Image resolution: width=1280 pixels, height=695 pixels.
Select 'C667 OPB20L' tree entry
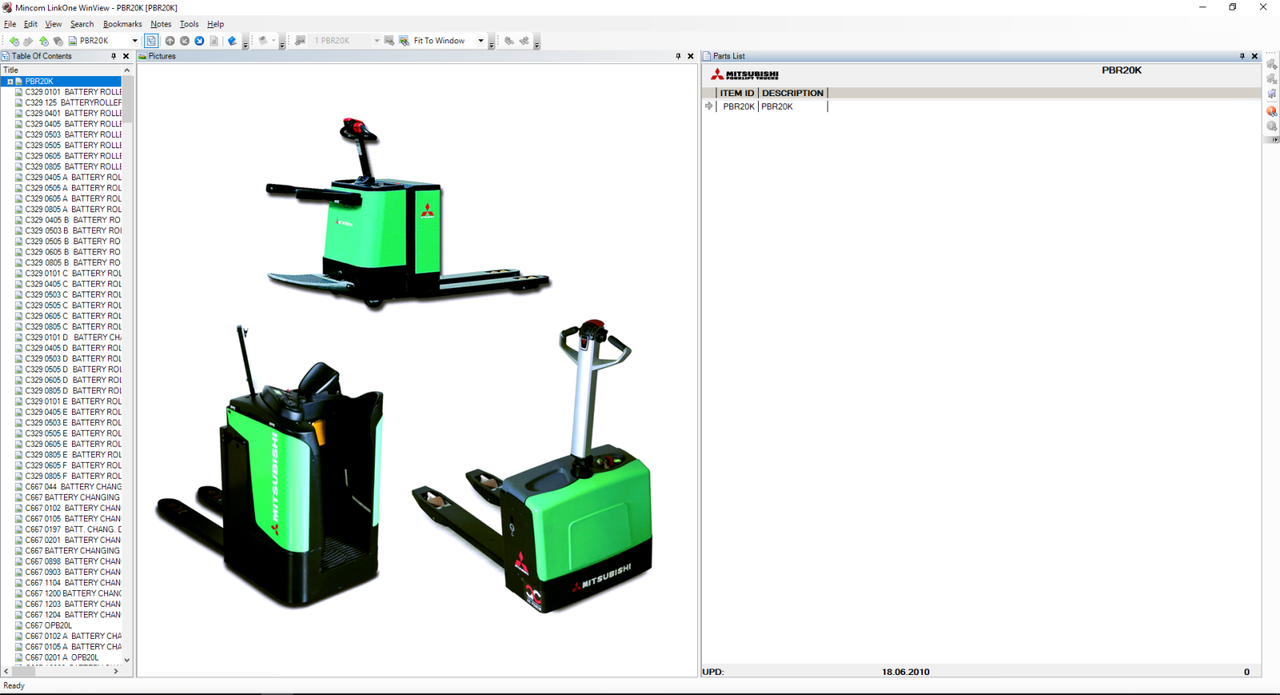tap(48, 626)
